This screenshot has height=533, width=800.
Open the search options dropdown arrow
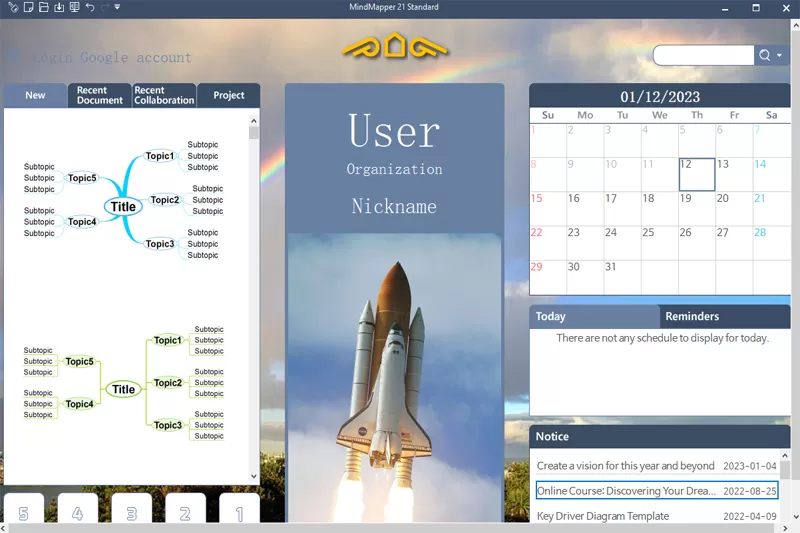780,55
